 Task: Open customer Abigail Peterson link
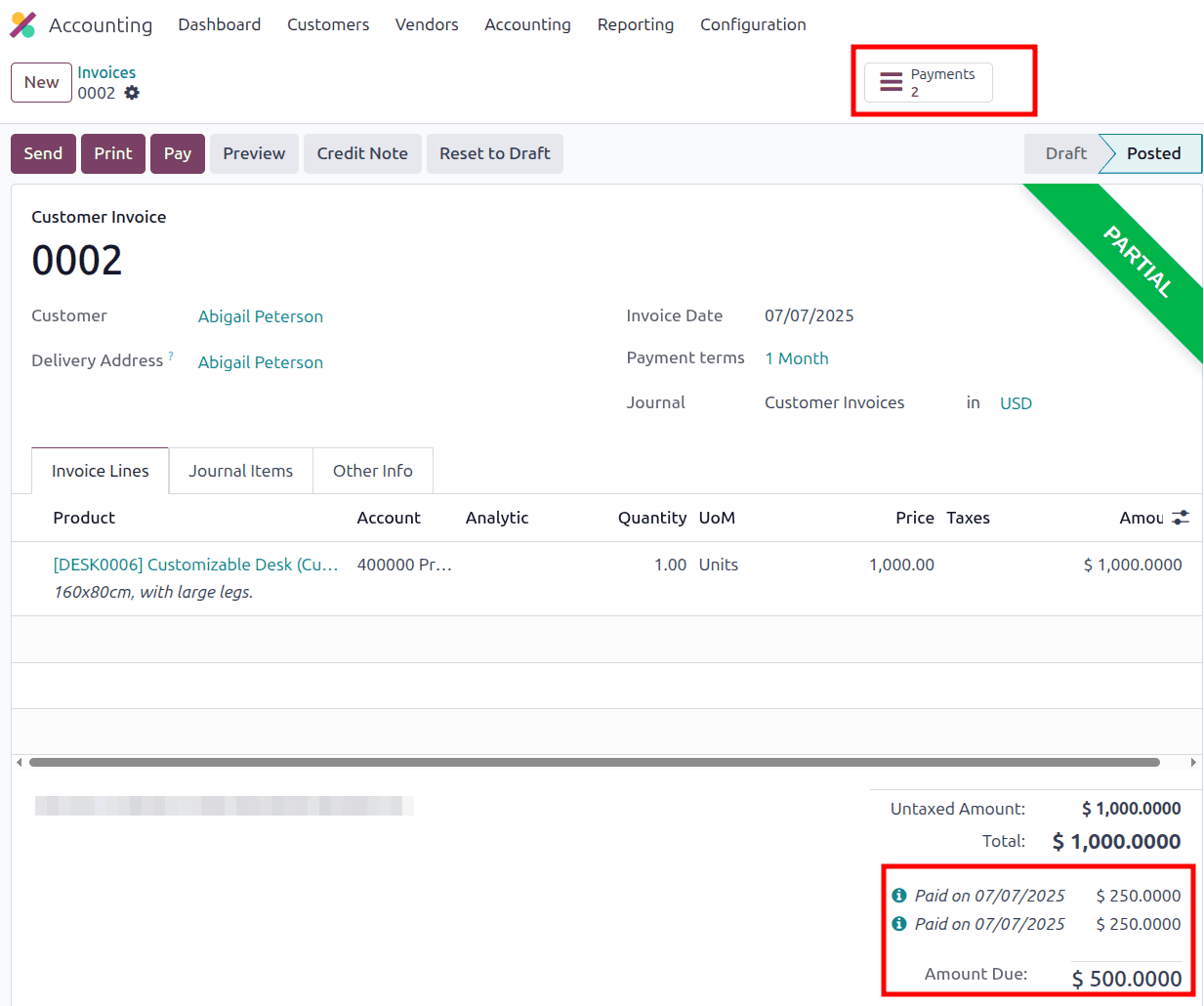(261, 316)
